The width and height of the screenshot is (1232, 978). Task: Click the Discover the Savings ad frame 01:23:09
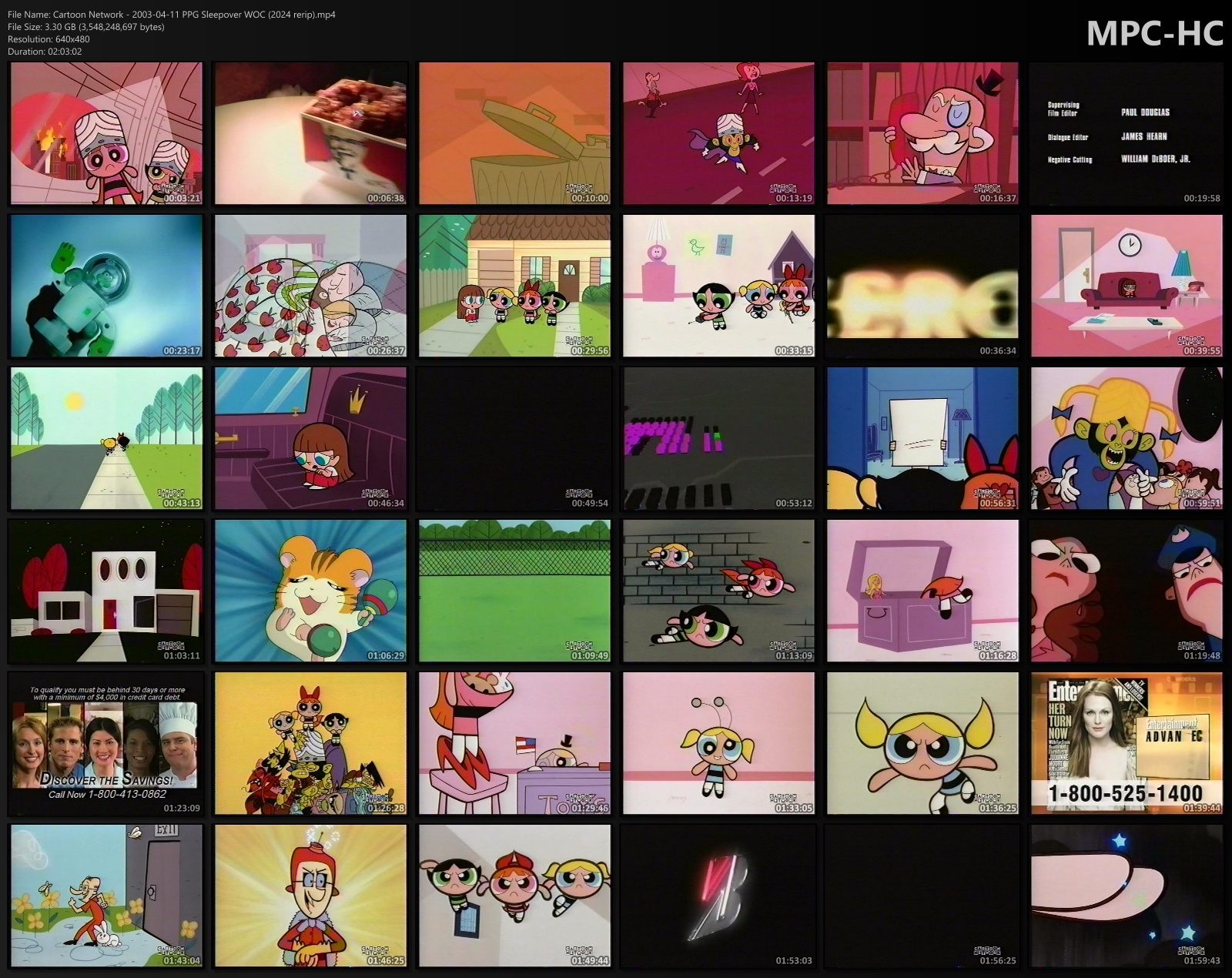click(x=106, y=744)
